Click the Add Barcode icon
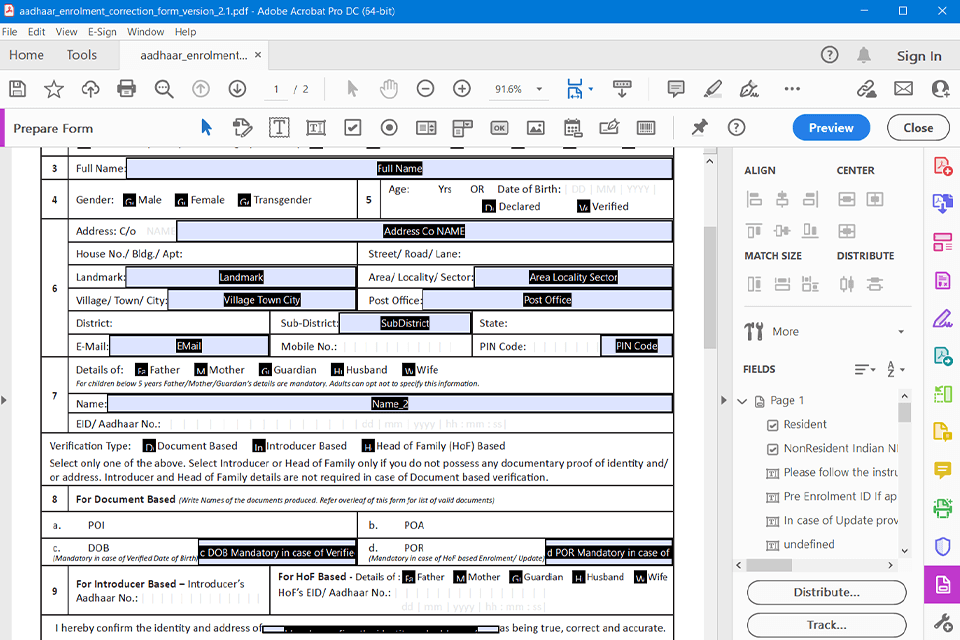This screenshot has width=960, height=640. tap(646, 128)
